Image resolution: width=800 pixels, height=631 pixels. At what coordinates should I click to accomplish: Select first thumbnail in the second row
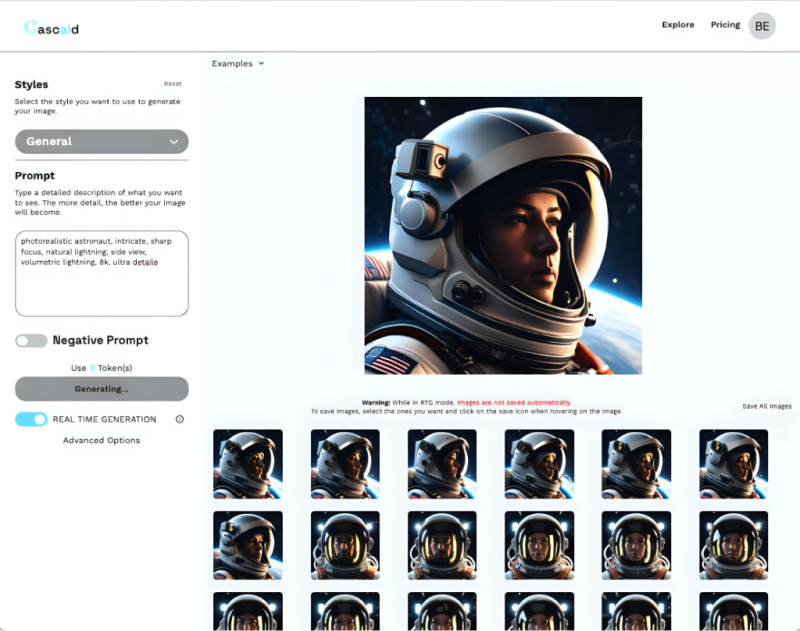pos(248,546)
